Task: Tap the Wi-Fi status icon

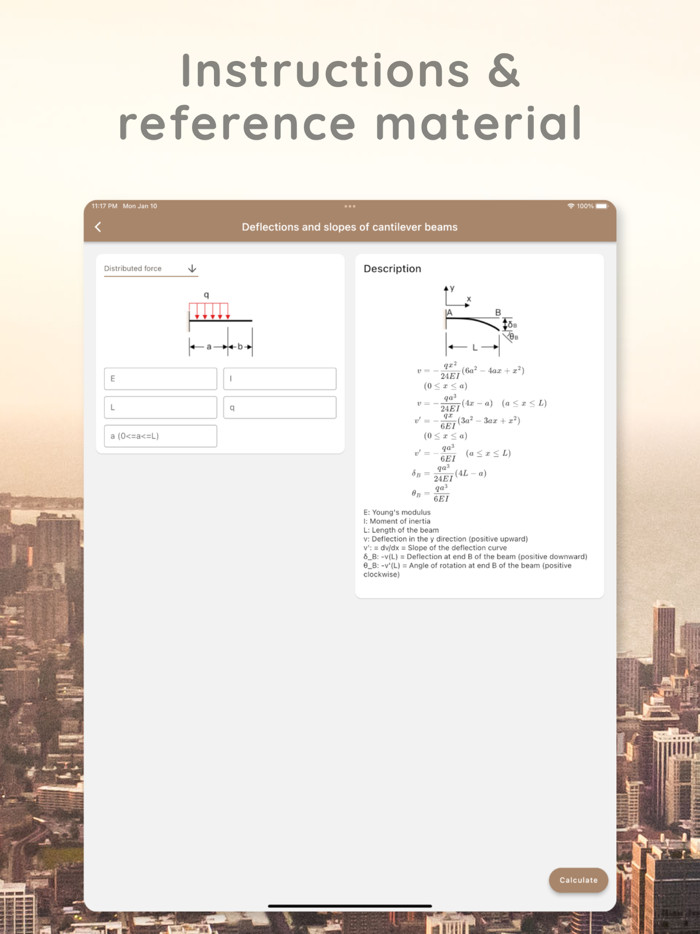Action: [571, 206]
